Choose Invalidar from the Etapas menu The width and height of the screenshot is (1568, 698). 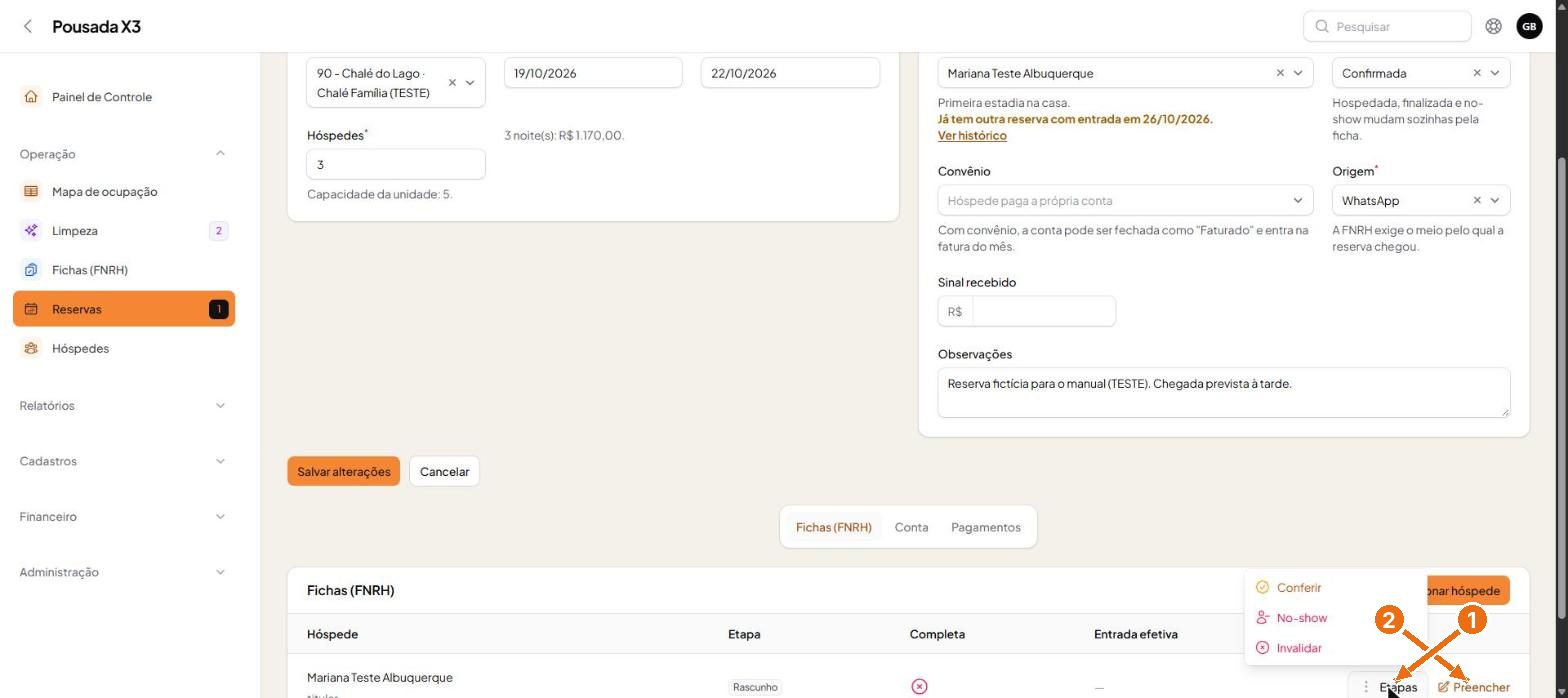(x=1335, y=648)
